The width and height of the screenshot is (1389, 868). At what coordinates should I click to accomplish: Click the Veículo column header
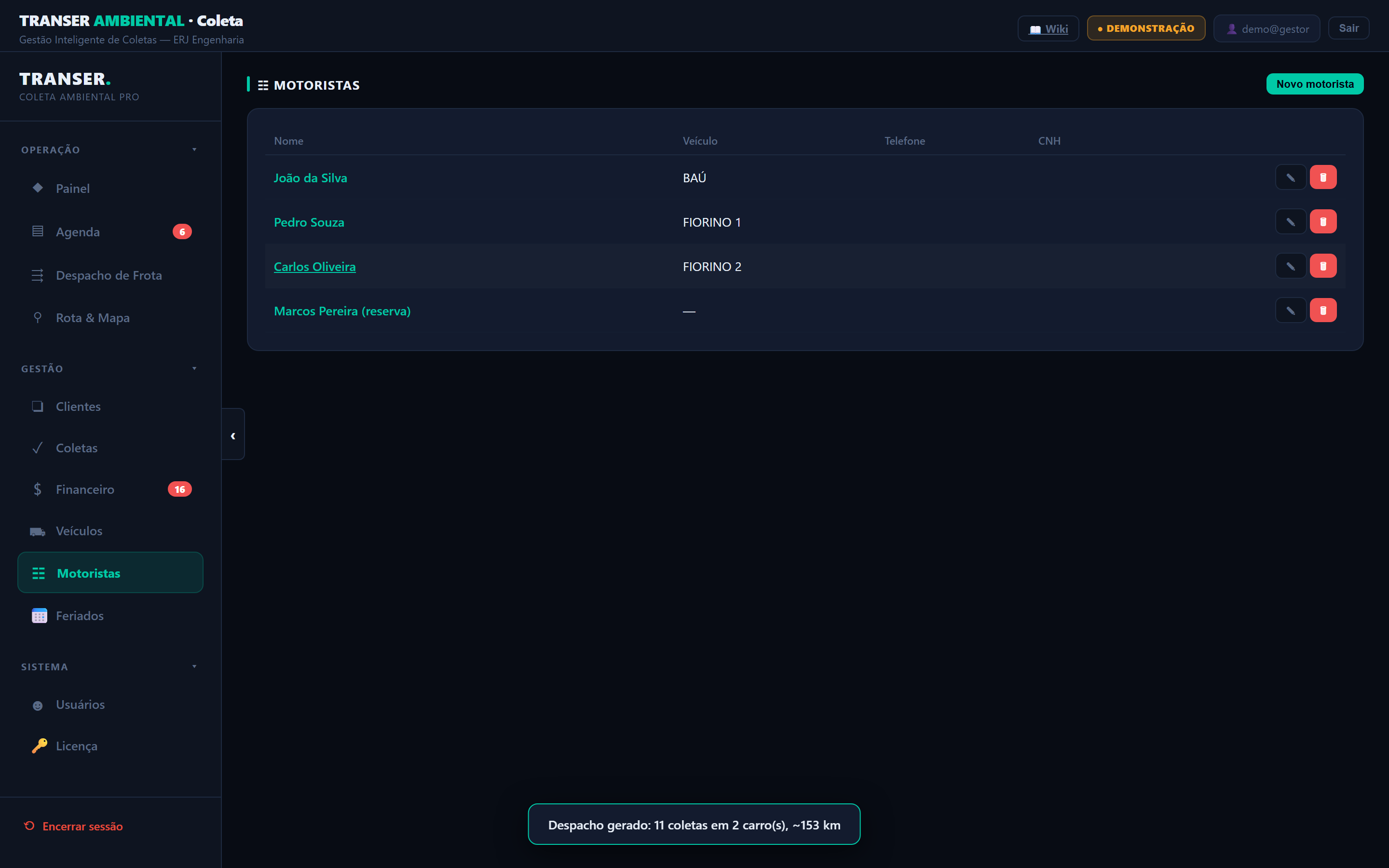point(700,141)
